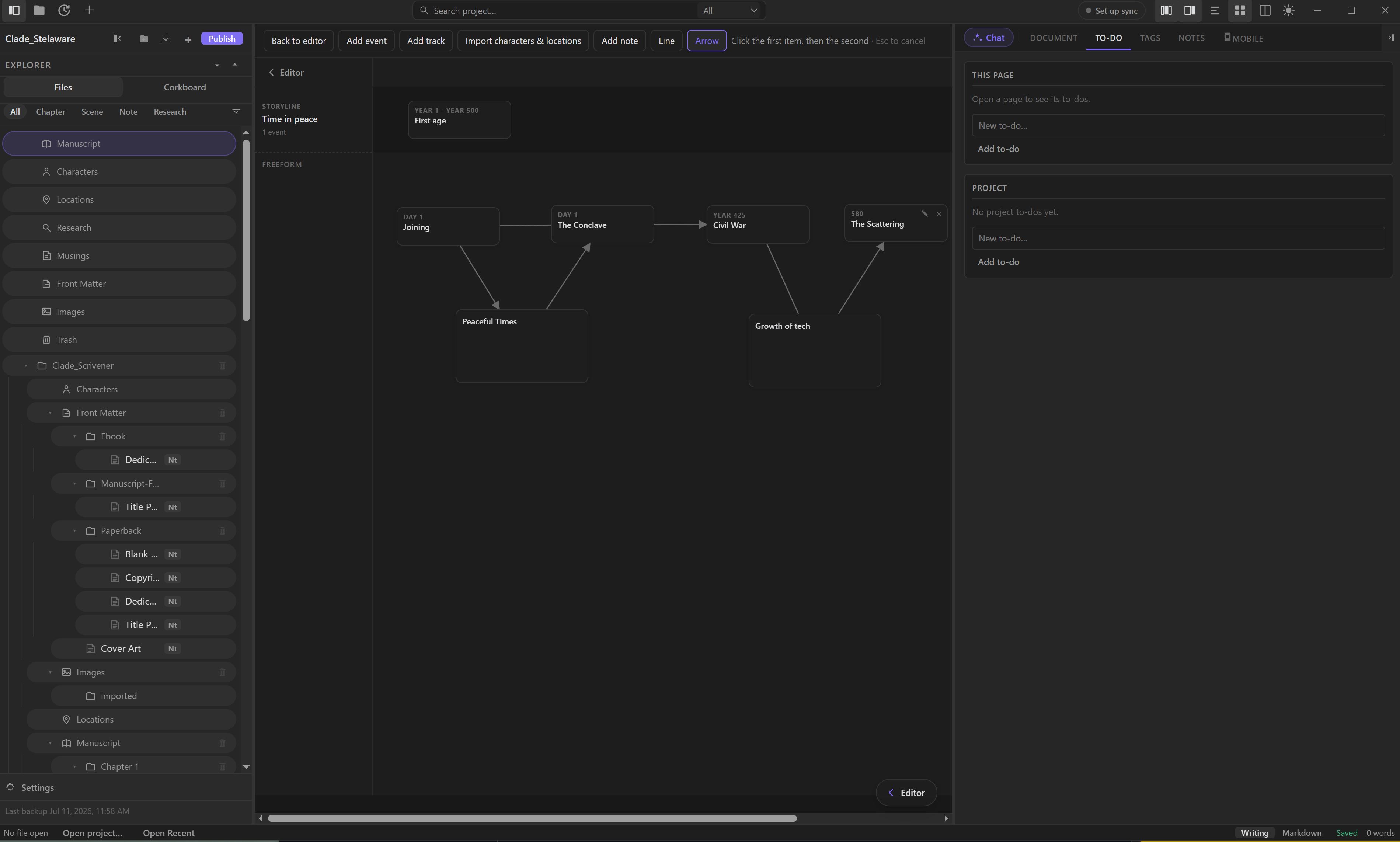The width and height of the screenshot is (1400, 842).
Task: Open the TAGS tab
Action: (x=1150, y=38)
